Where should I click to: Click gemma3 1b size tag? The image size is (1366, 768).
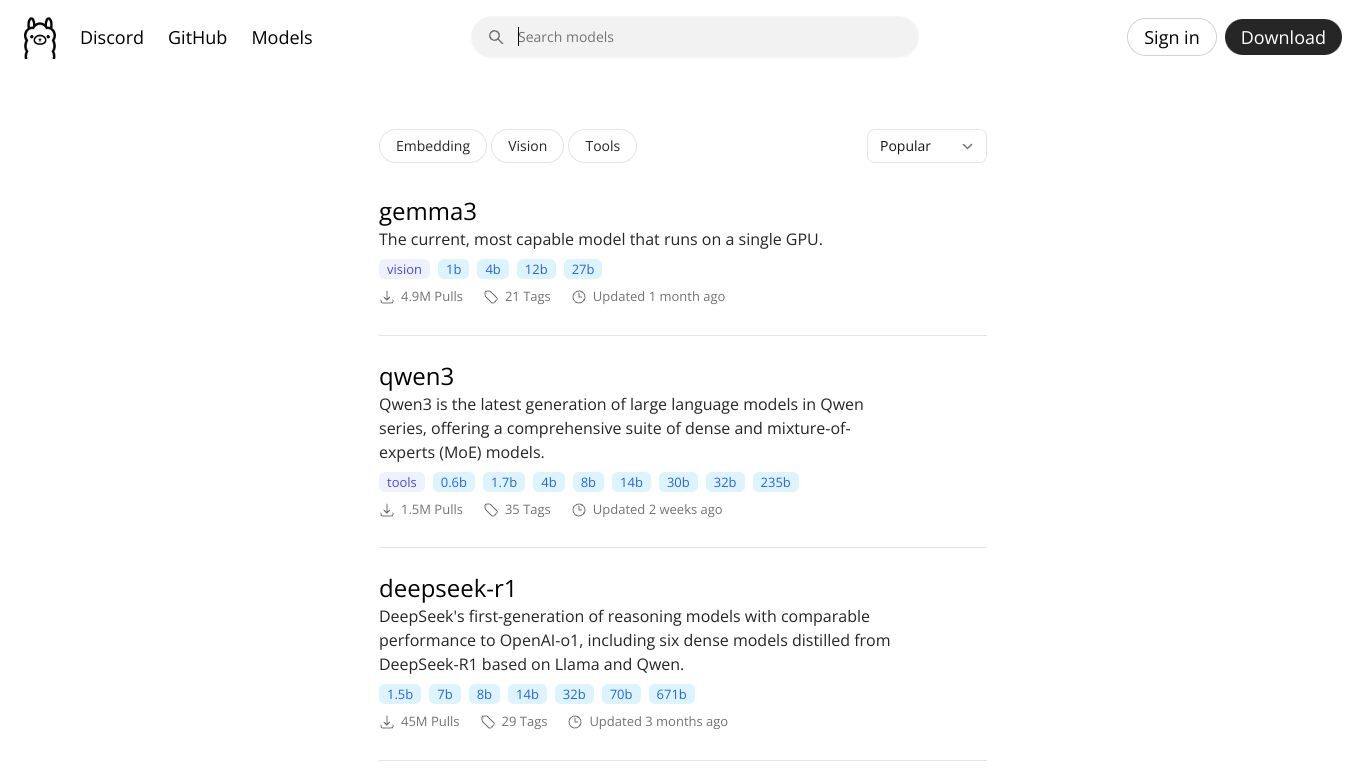tap(453, 269)
